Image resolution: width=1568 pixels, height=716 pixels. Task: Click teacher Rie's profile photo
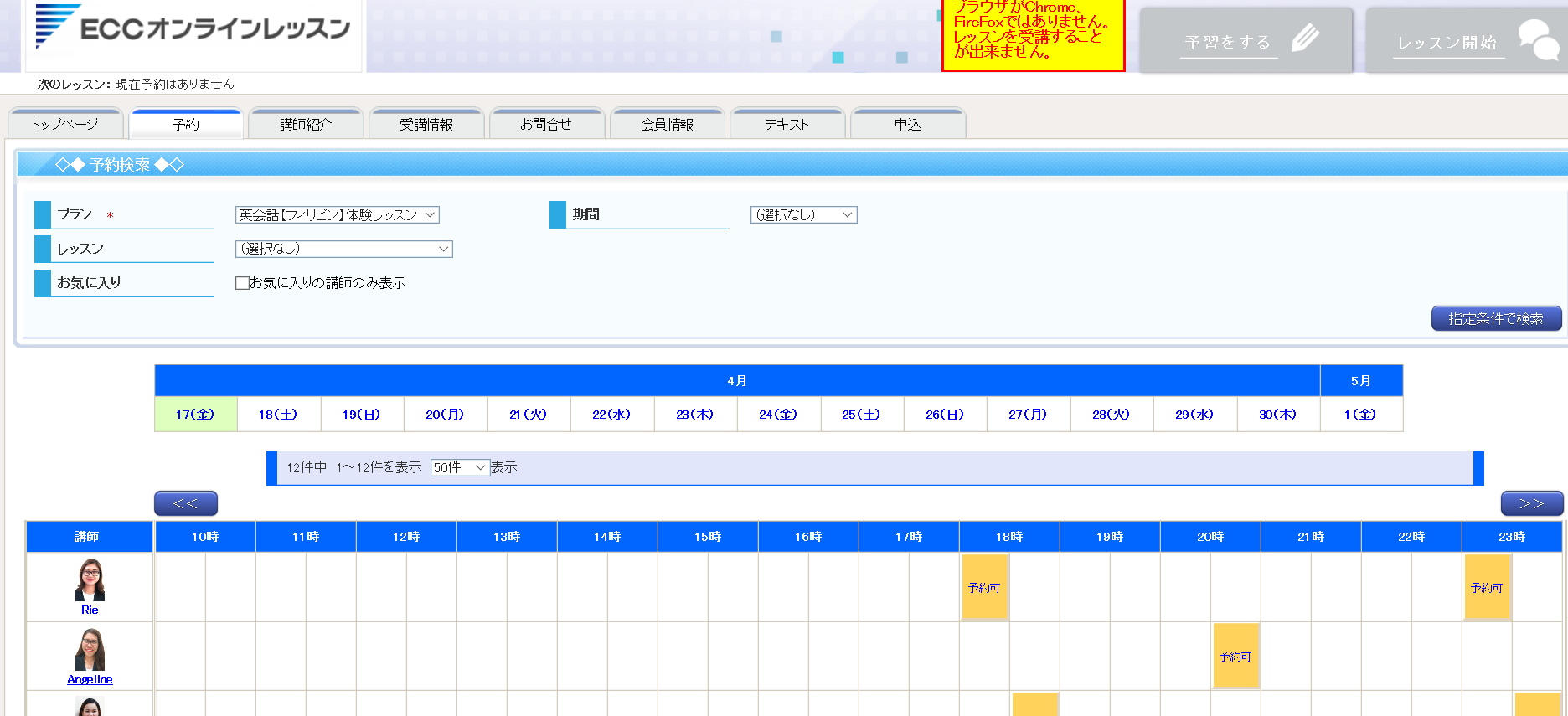pyautogui.click(x=90, y=580)
